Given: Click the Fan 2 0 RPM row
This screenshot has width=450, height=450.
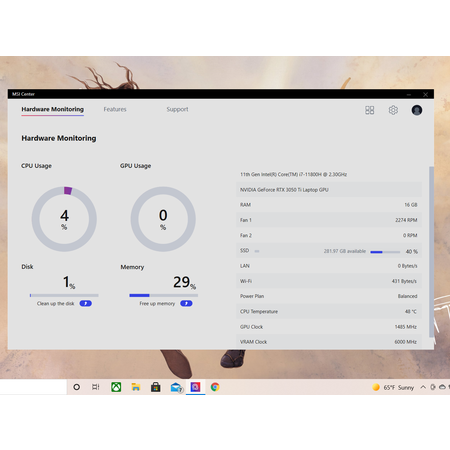Looking at the screenshot, I should point(329,235).
